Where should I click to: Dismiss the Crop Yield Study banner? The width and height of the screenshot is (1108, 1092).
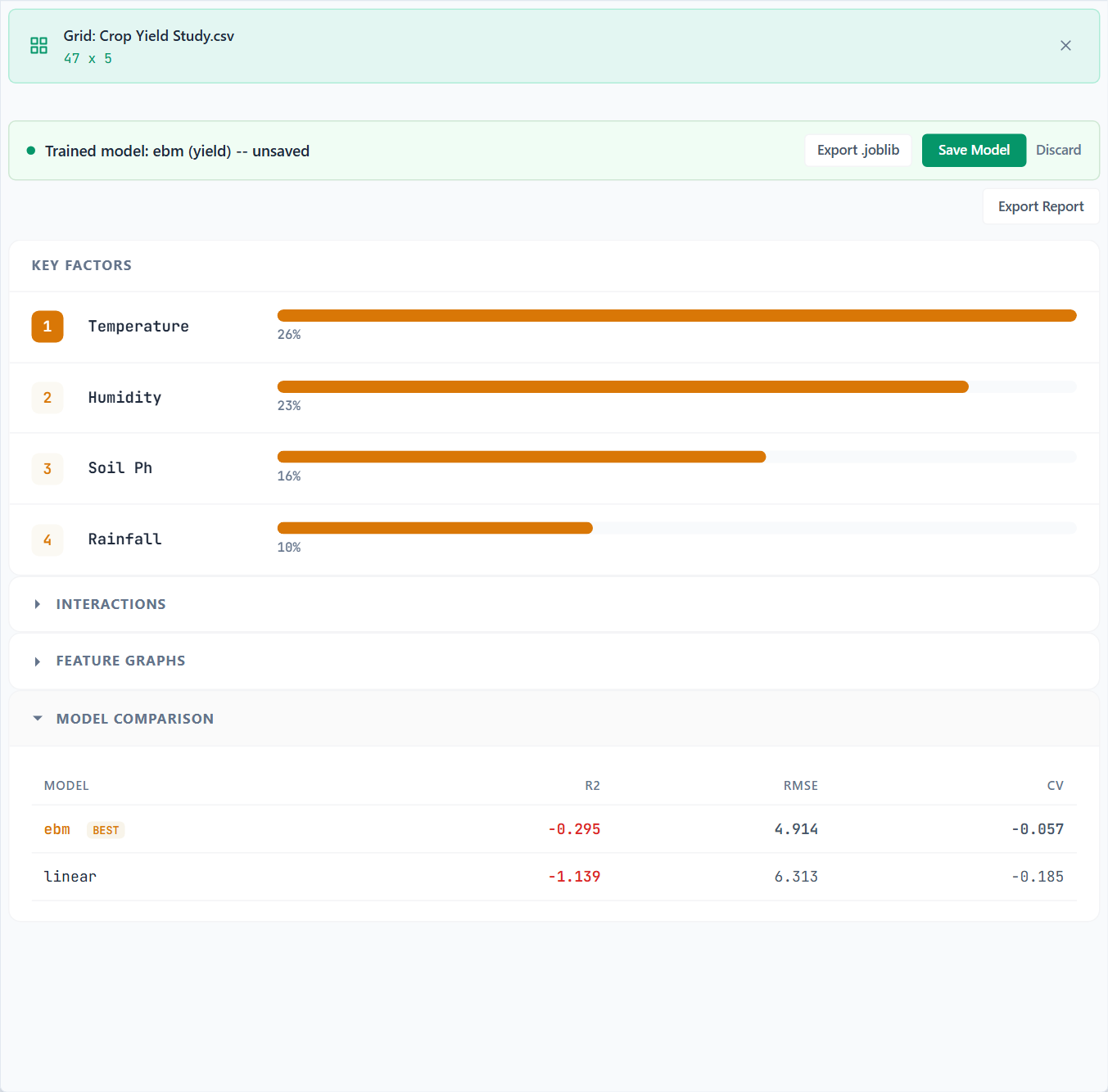1065,46
